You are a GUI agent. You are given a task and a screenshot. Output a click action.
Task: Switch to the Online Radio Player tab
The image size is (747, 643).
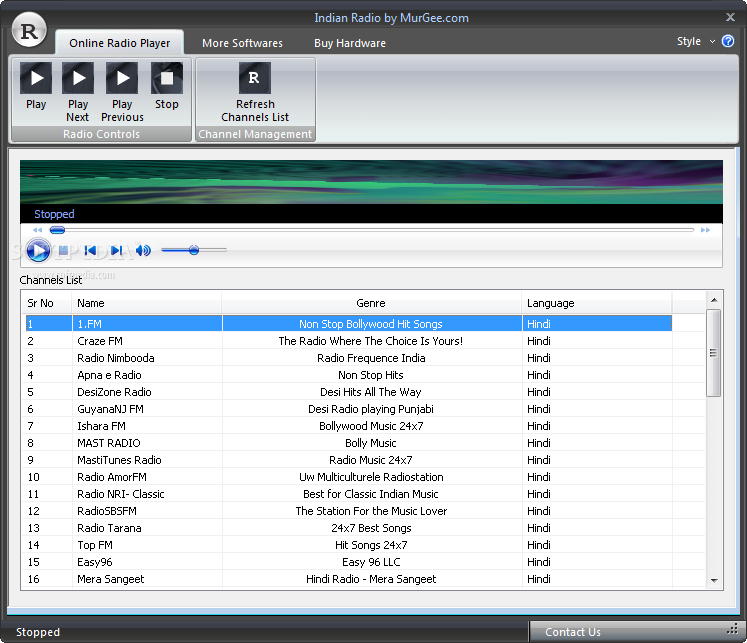tap(120, 43)
